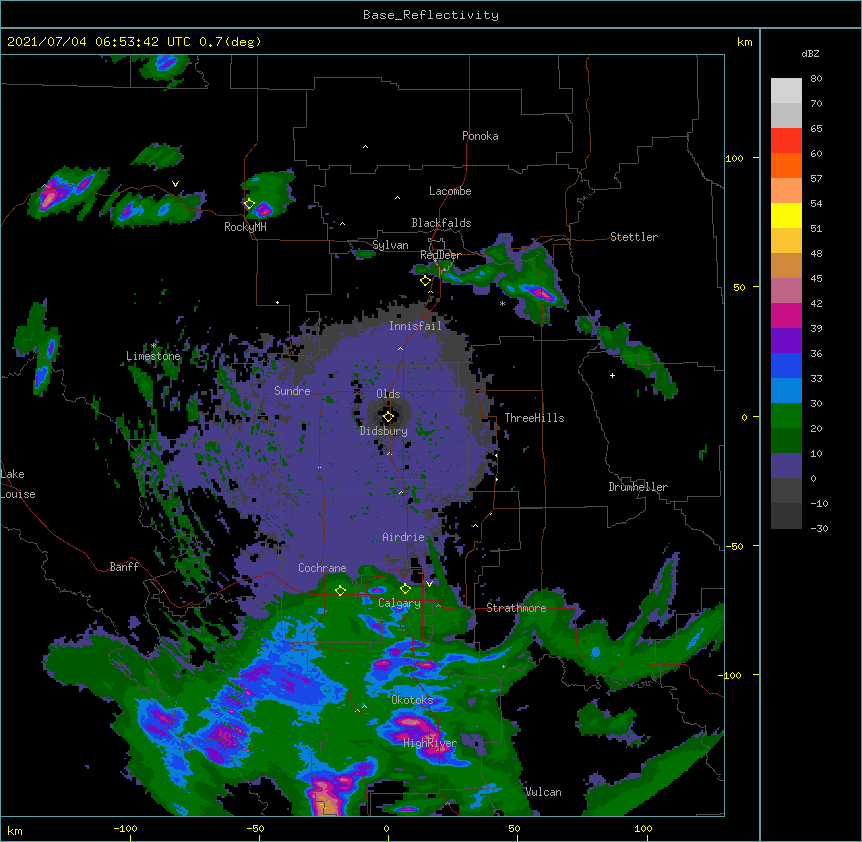The width and height of the screenshot is (862, 842).
Task: Click the Calgary city label
Action: pyautogui.click(x=399, y=603)
